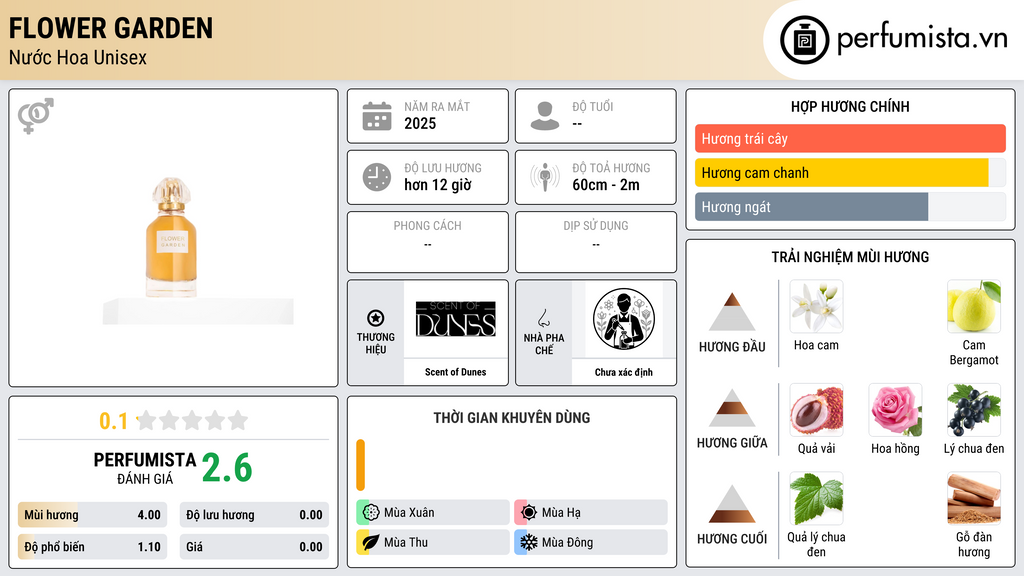The width and height of the screenshot is (1024, 576).
Task: Click the FLOWER GARDEN title
Action: click(x=111, y=28)
